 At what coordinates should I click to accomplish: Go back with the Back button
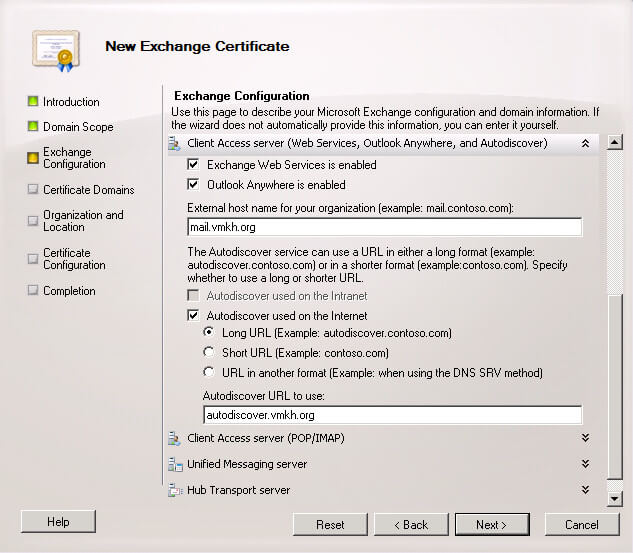411,524
